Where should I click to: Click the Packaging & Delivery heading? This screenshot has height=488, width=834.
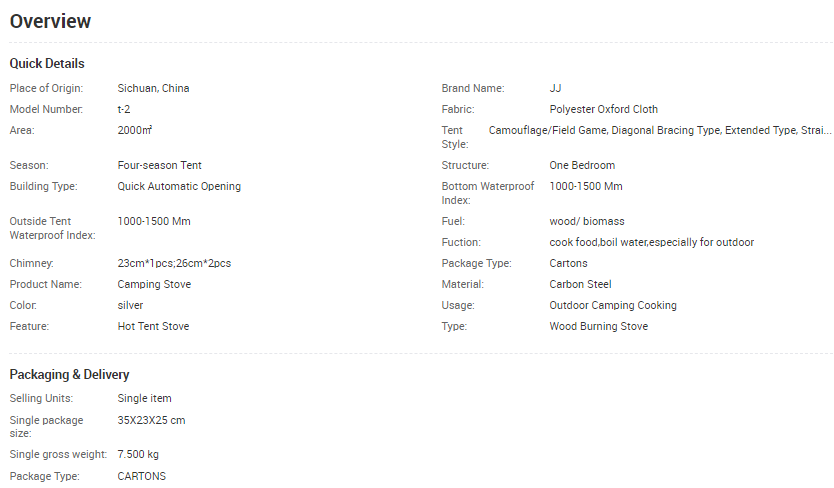[x=69, y=375]
